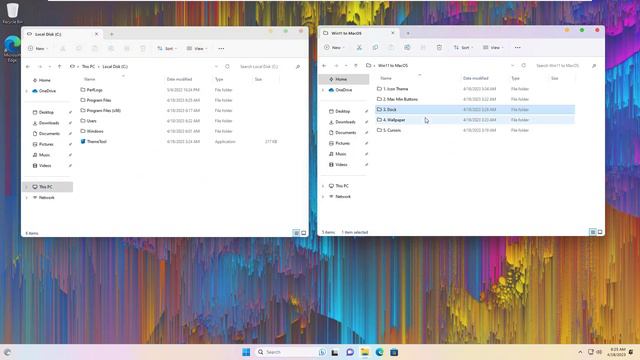Viewport: 640px width, 360px height.
Task: Select Home in Win11 to MacOS sidebar
Action: pyautogui.click(x=344, y=79)
